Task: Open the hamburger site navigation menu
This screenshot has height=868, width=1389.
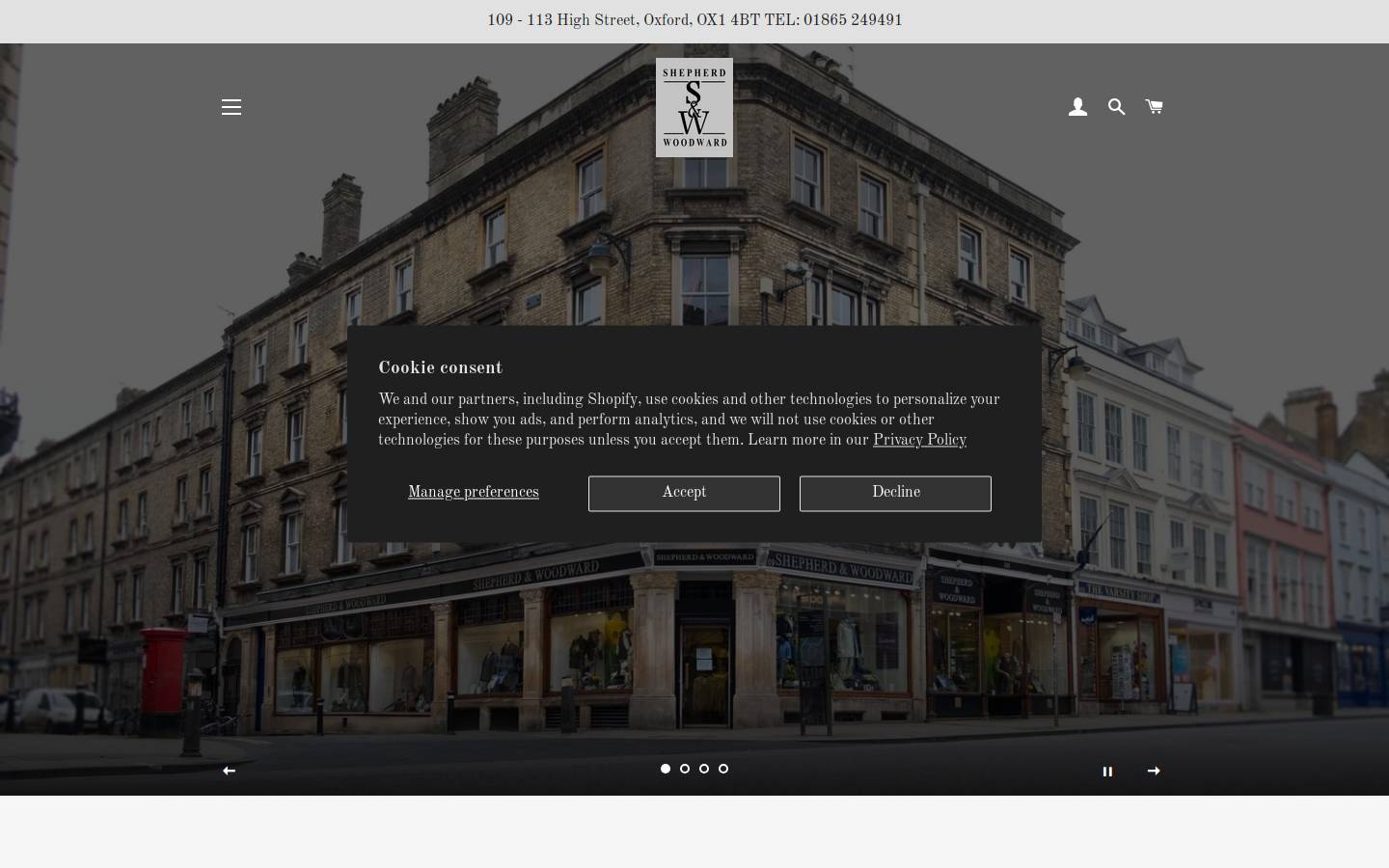Action: [x=231, y=107]
